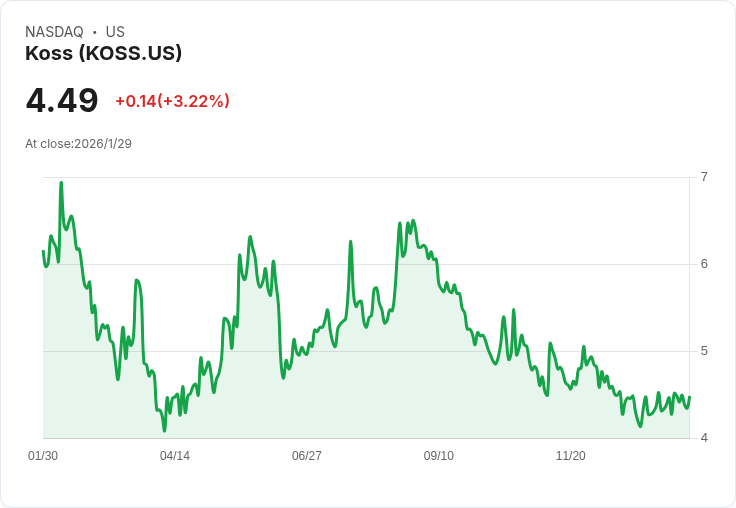Click the 09/10 x-axis date label
This screenshot has height=508, width=736.
pyautogui.click(x=439, y=455)
